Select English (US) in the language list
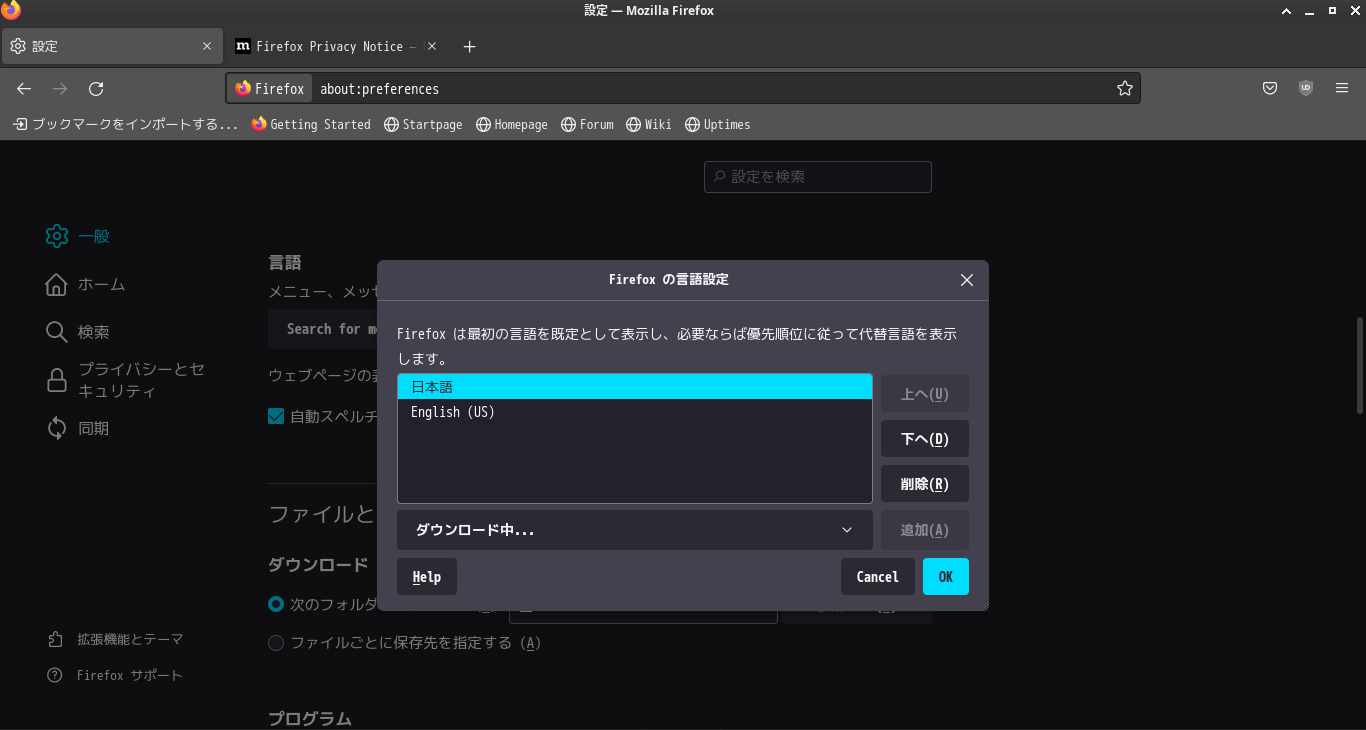The height and width of the screenshot is (730, 1366). click(634, 412)
